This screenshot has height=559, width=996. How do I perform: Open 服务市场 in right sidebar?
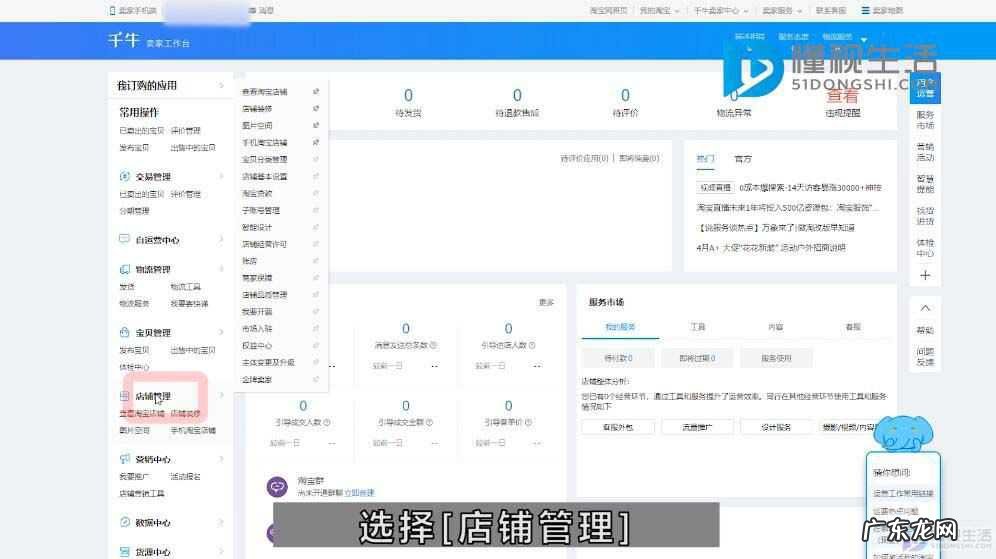(925, 120)
